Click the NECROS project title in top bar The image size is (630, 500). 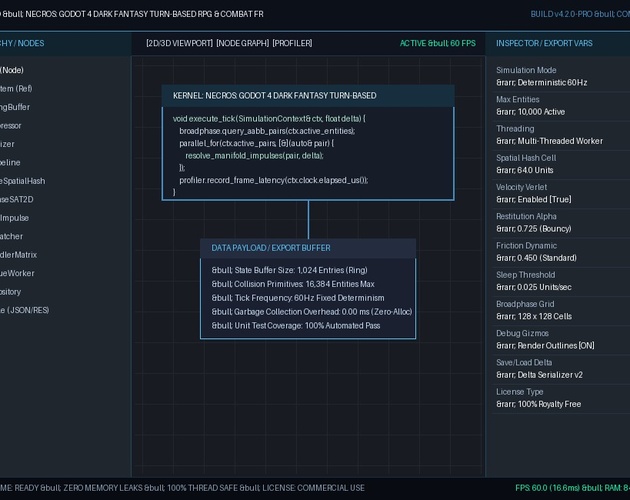click(x=145, y=14)
